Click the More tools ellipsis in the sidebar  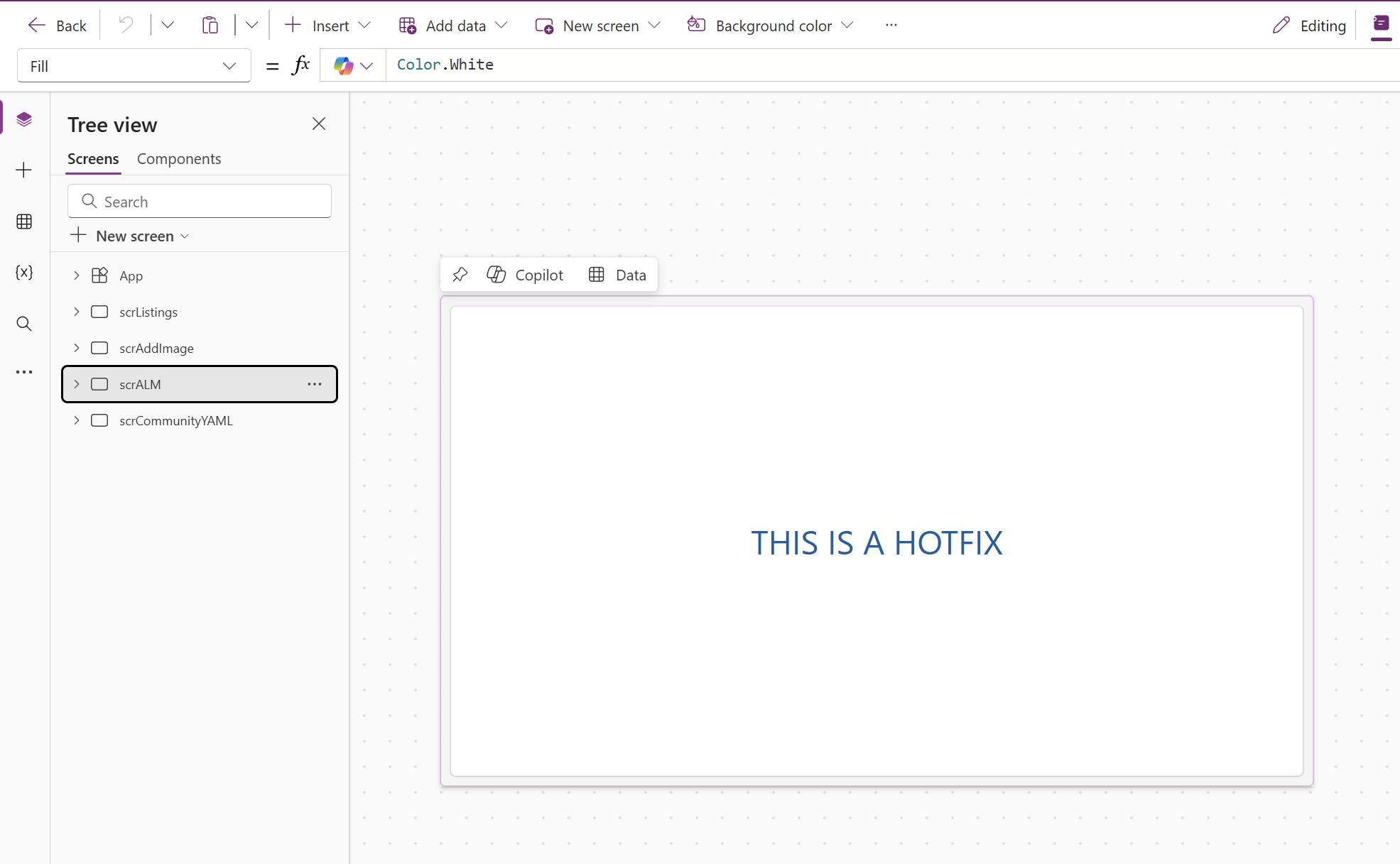coord(24,372)
